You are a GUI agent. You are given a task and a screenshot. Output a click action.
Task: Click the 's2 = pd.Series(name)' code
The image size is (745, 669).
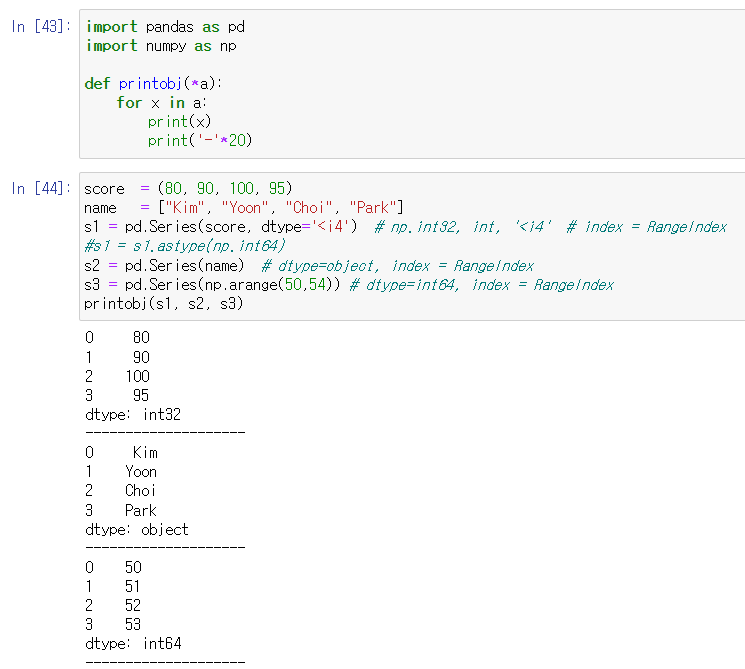pyautogui.click(x=164, y=266)
